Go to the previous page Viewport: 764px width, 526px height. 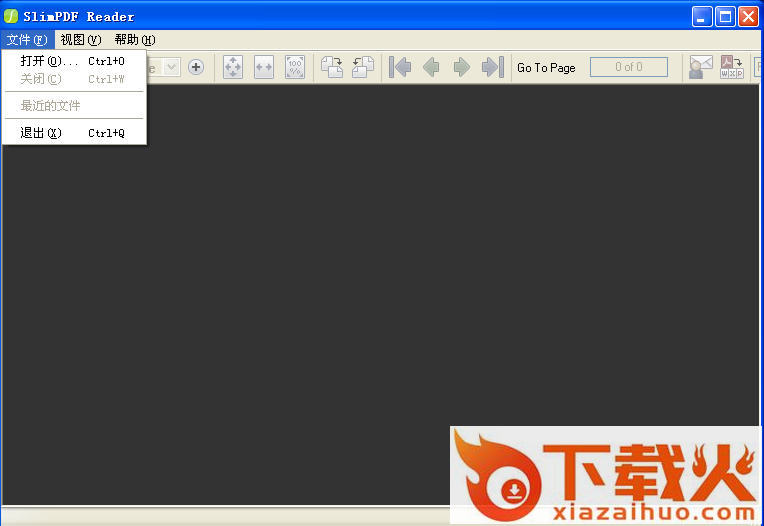click(x=431, y=67)
